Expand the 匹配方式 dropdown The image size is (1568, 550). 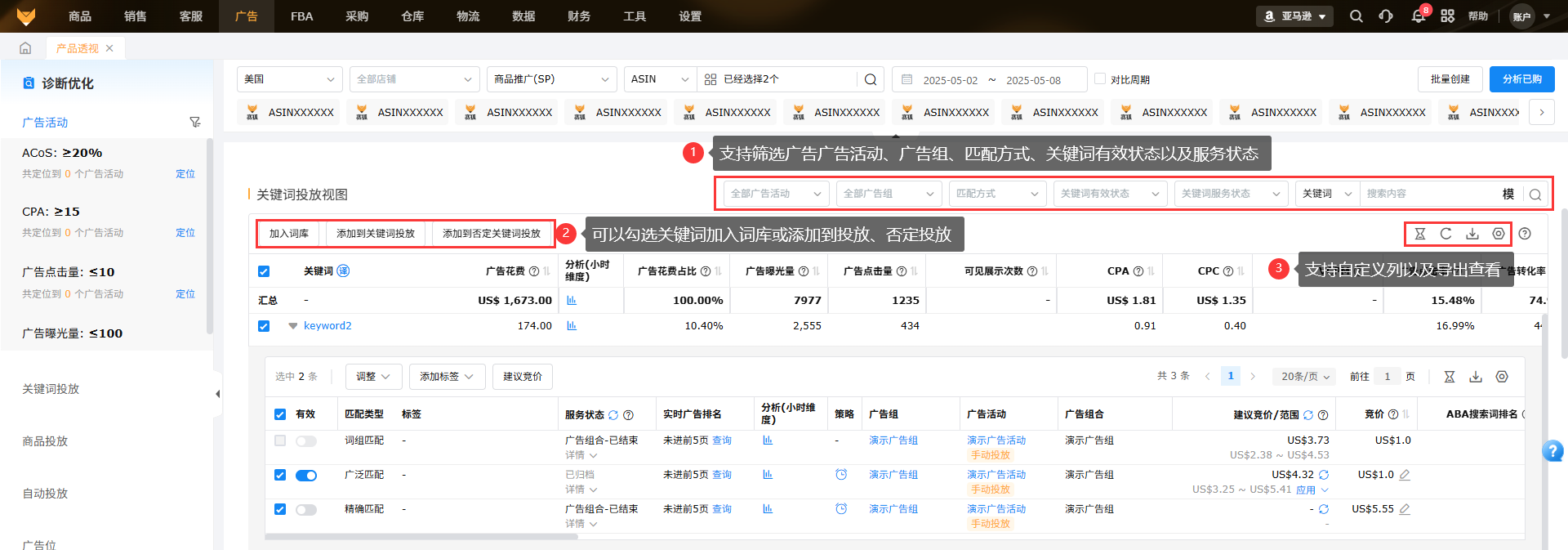click(996, 194)
